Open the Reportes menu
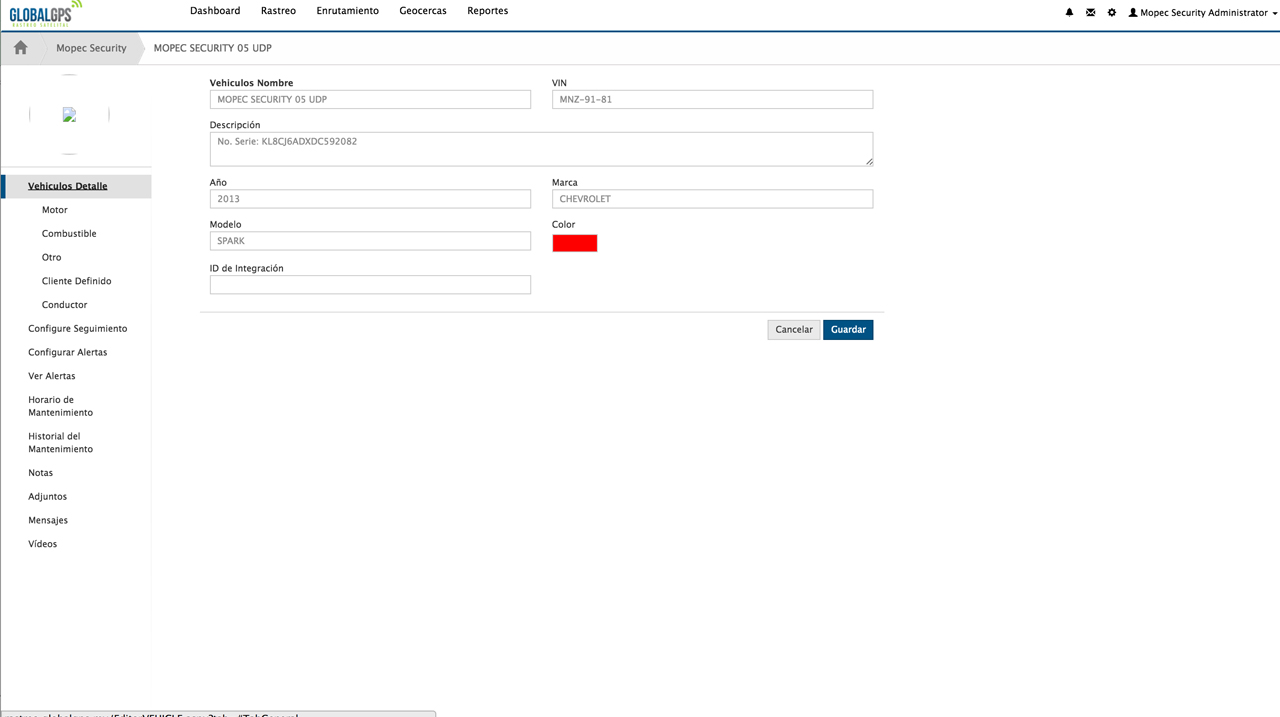The height and width of the screenshot is (717, 1280). (487, 11)
